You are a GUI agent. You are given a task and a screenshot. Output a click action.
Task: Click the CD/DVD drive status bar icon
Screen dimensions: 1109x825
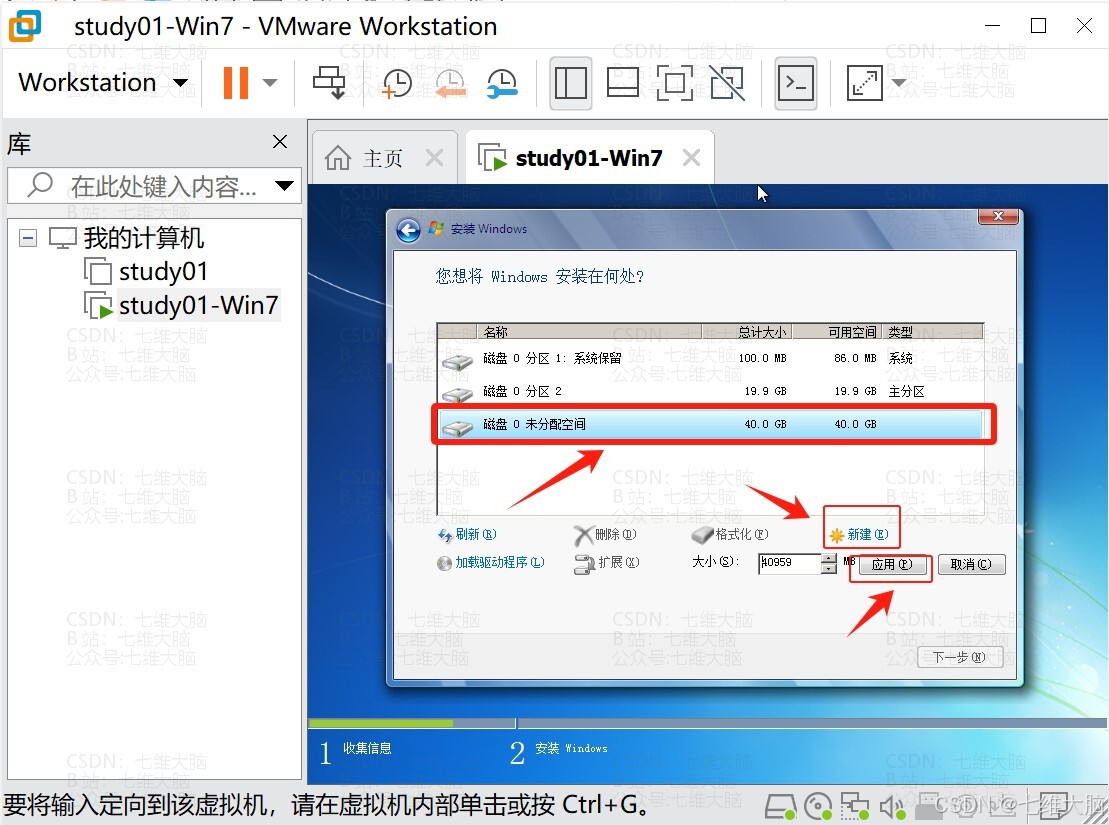point(818,807)
